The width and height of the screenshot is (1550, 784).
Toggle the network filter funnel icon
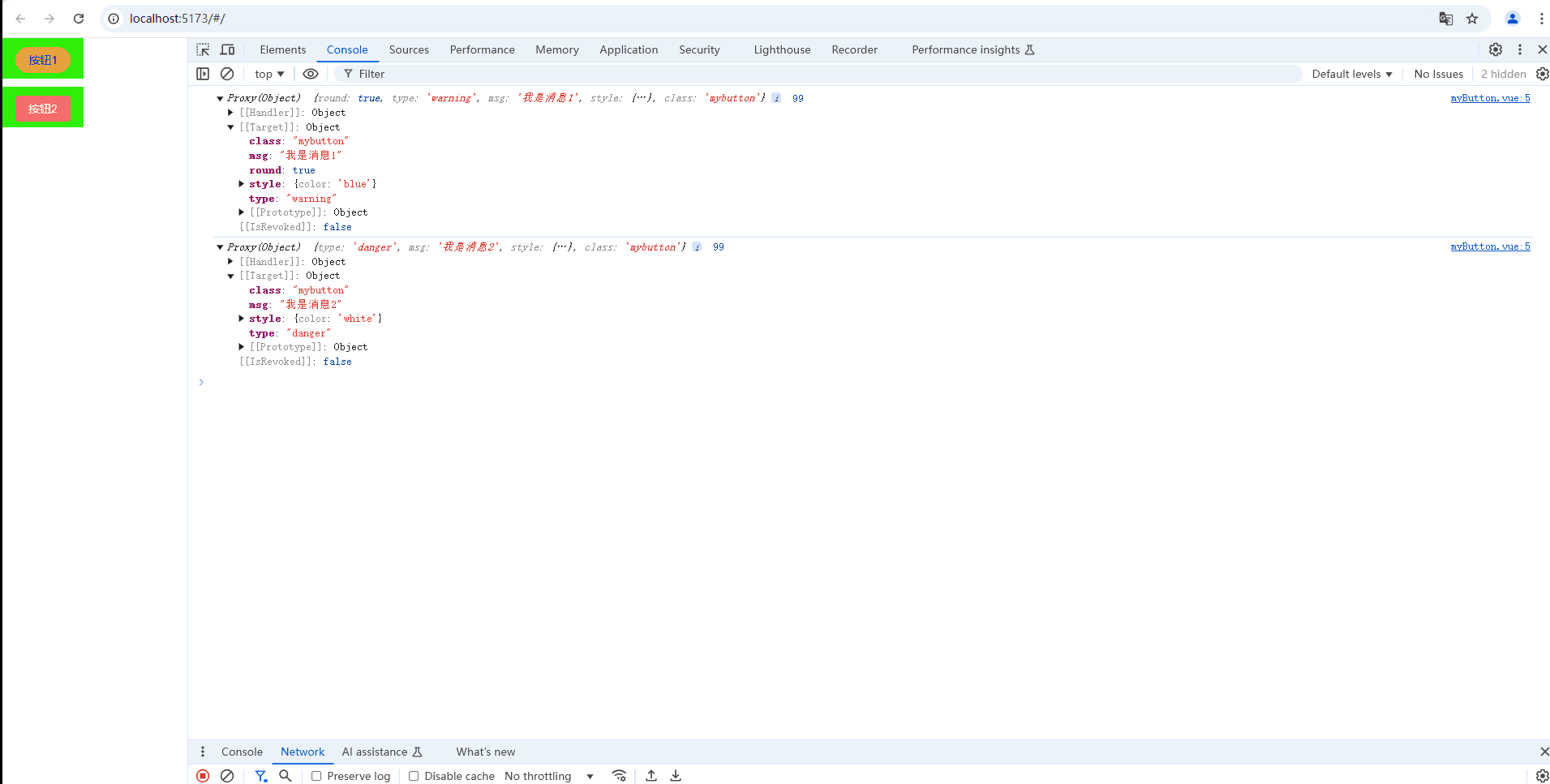(260, 776)
